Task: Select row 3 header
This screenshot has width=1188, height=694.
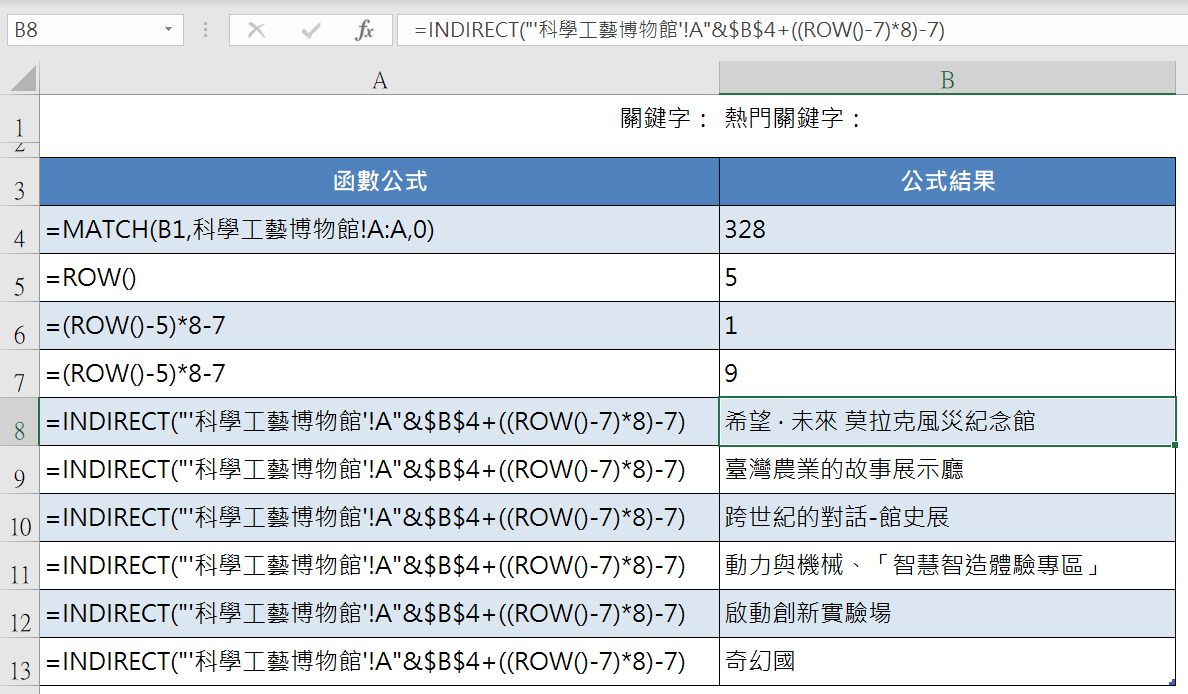Action: tap(20, 182)
